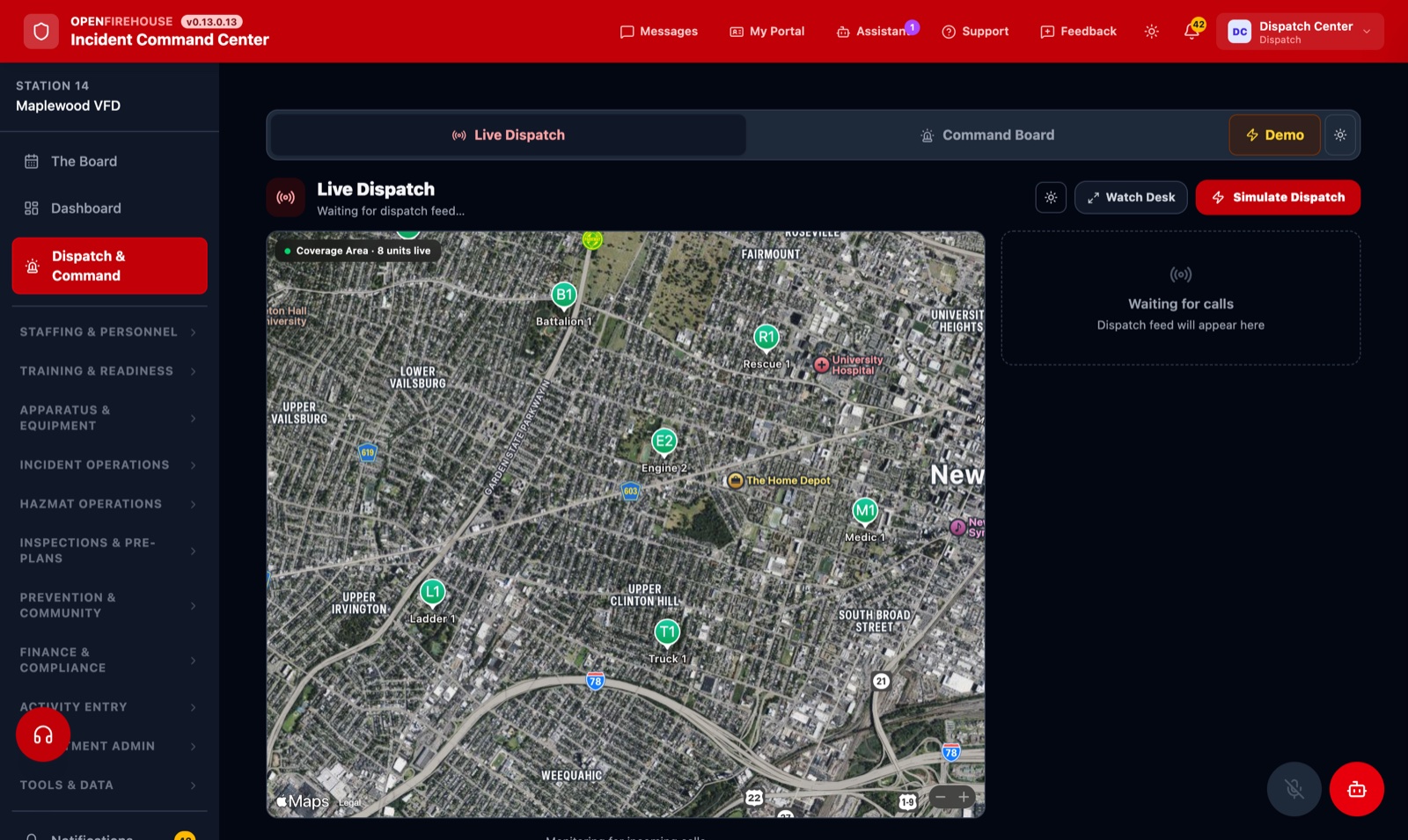Screen dimensions: 1408x840
Task: Click the OpenFirehouse shield logo
Action: tap(41, 32)
